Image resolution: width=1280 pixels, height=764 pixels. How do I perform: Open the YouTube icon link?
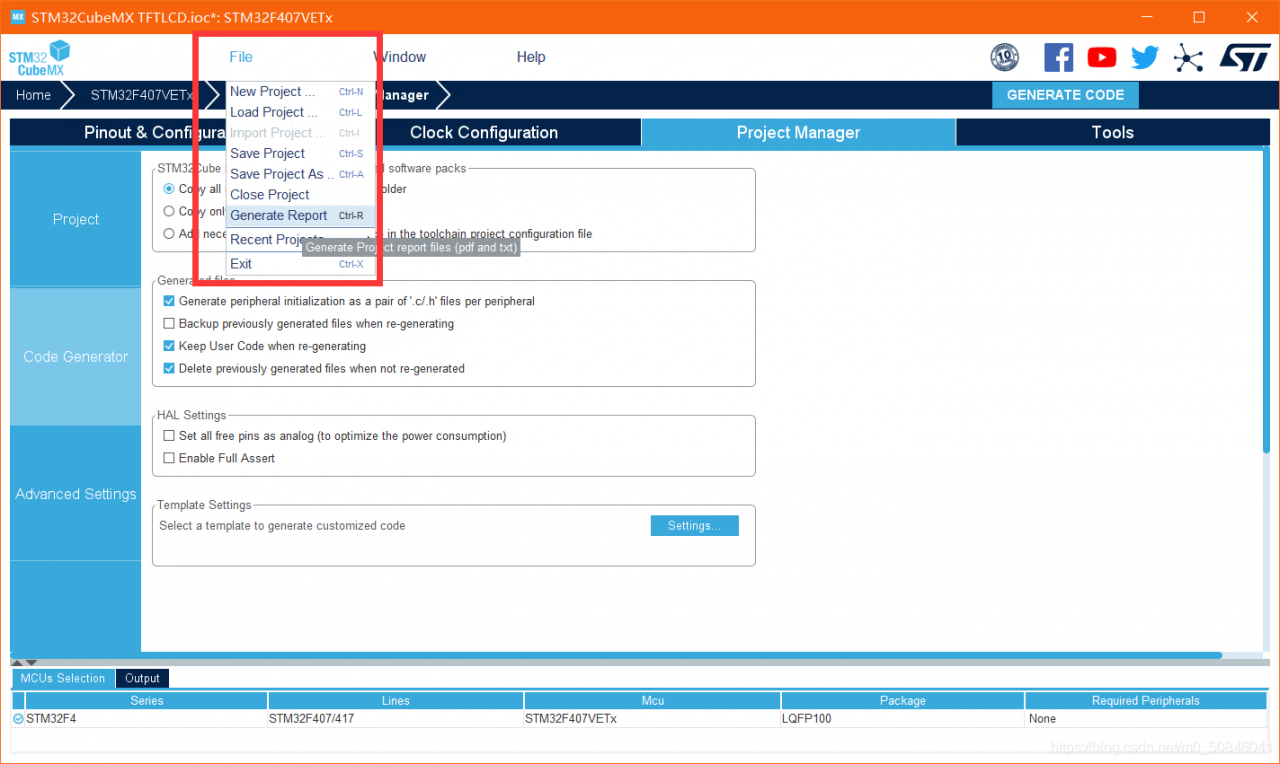1102,57
